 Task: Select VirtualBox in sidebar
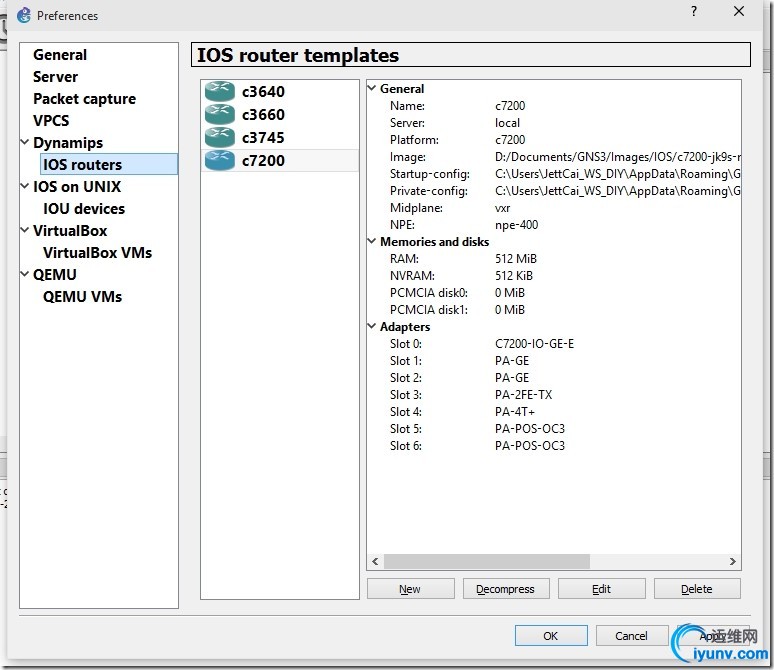click(x=70, y=231)
